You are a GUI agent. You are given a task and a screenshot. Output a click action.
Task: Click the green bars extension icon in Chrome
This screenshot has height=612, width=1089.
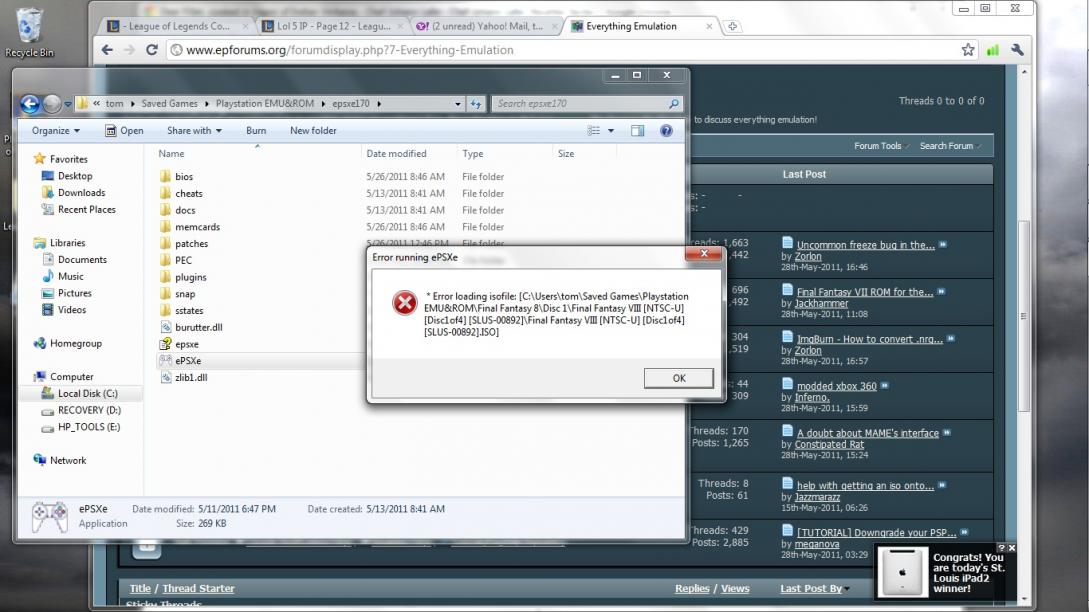click(992, 50)
